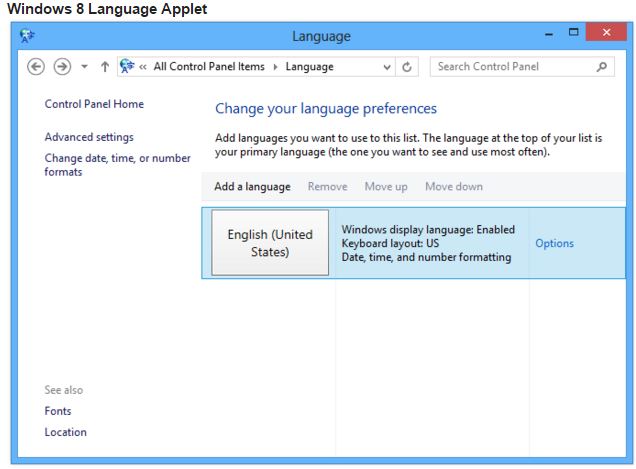Expand the breadcrumb arrow after All Control Panel Items
Screen dimensions: 636x469
coord(275,67)
